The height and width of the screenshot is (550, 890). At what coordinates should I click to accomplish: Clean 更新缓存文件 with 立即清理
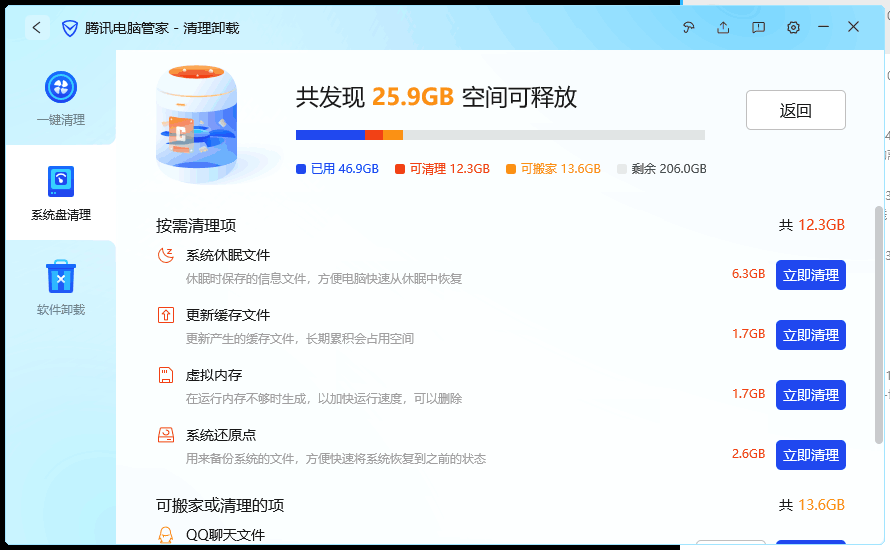(811, 335)
